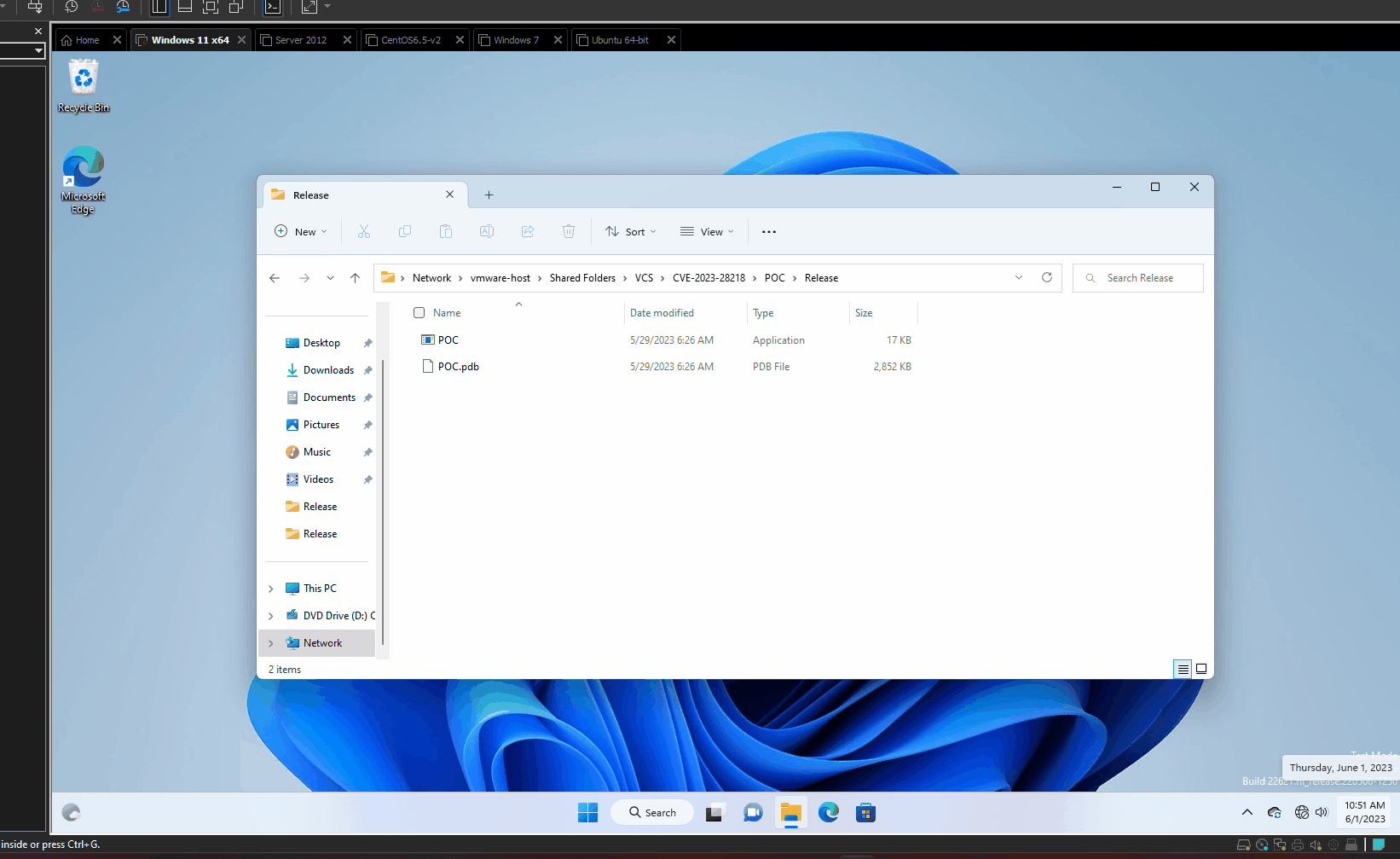Open the View dropdown
1400x859 pixels.
[707, 231]
